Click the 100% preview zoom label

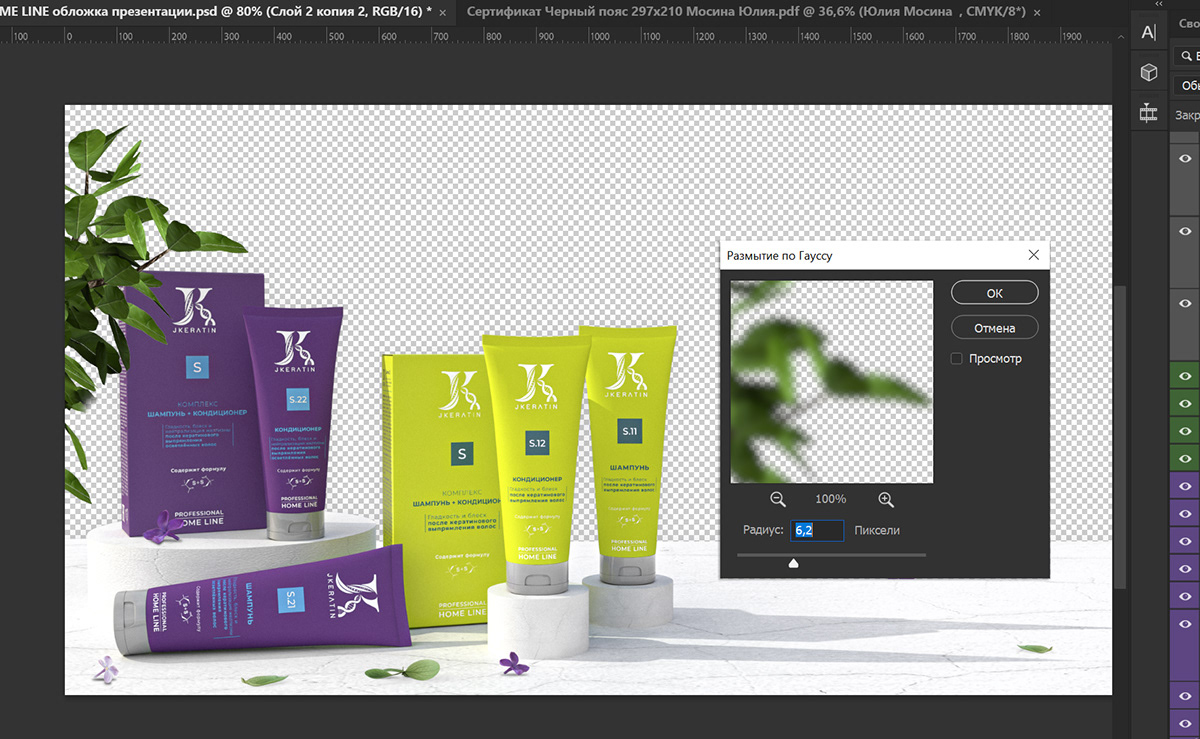(x=830, y=499)
